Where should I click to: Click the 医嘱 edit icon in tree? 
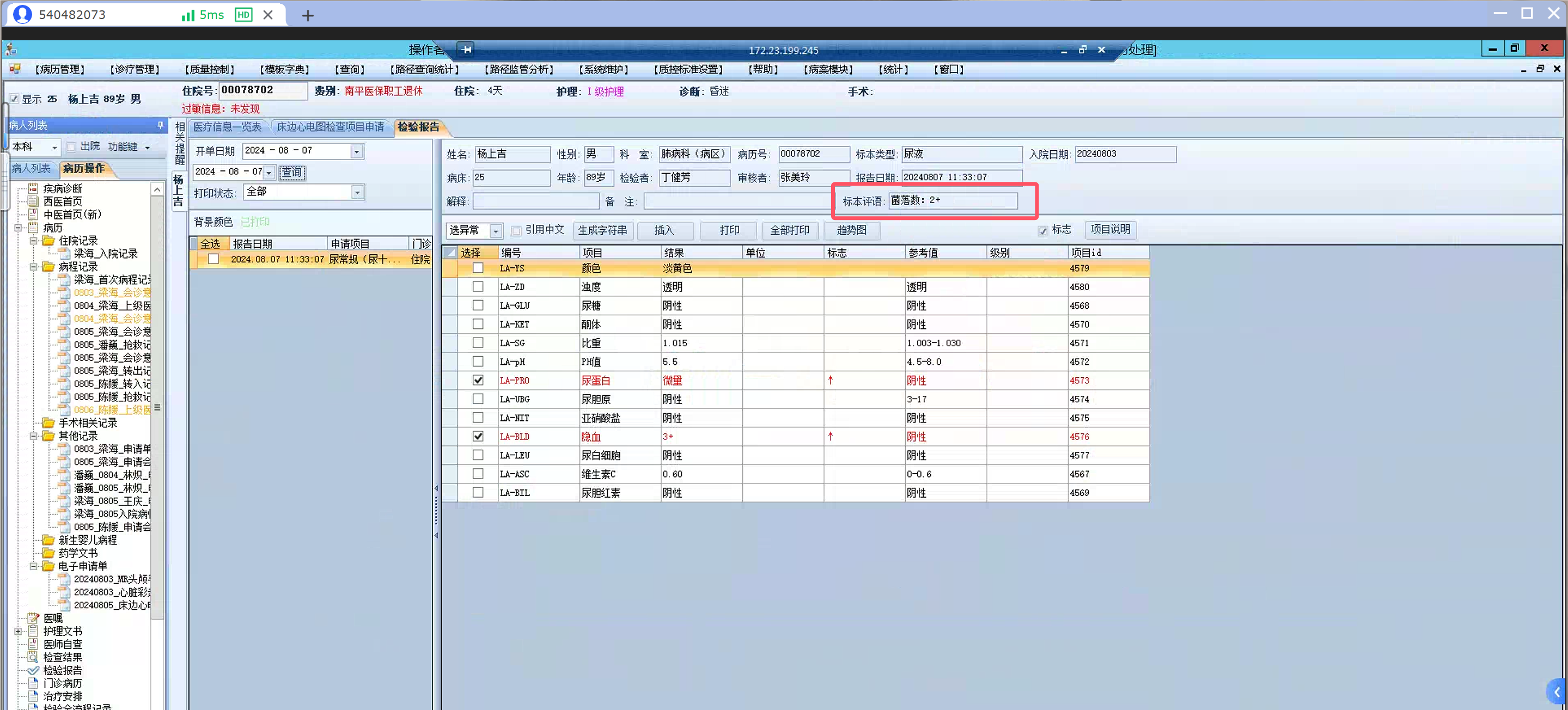pyautogui.click(x=33, y=618)
